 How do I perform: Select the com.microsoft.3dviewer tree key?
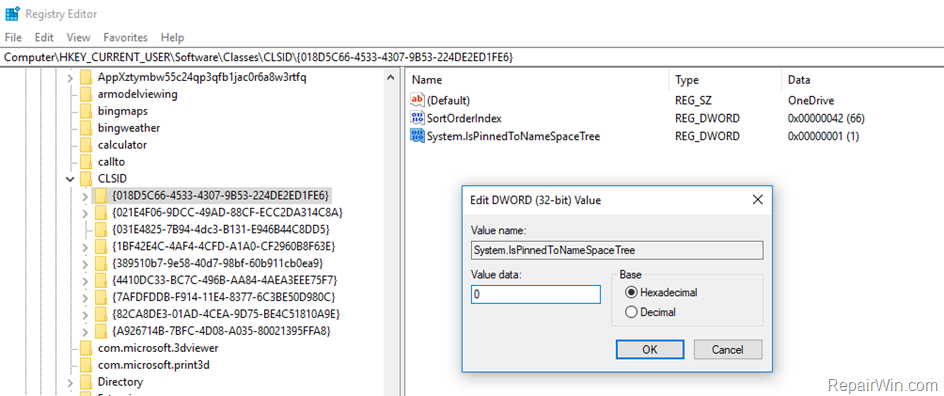[x=158, y=348]
